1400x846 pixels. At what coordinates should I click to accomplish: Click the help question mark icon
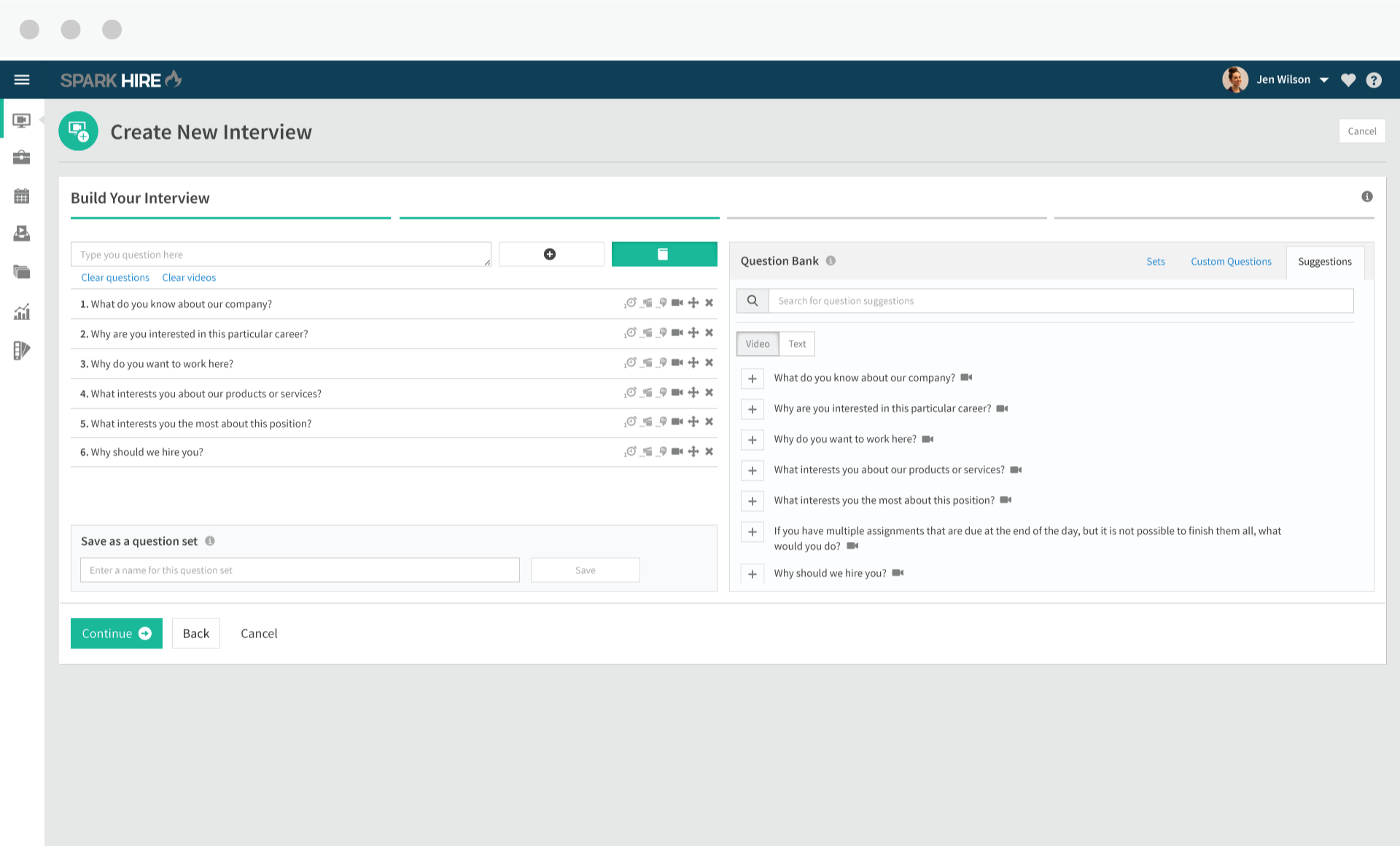[x=1374, y=80]
